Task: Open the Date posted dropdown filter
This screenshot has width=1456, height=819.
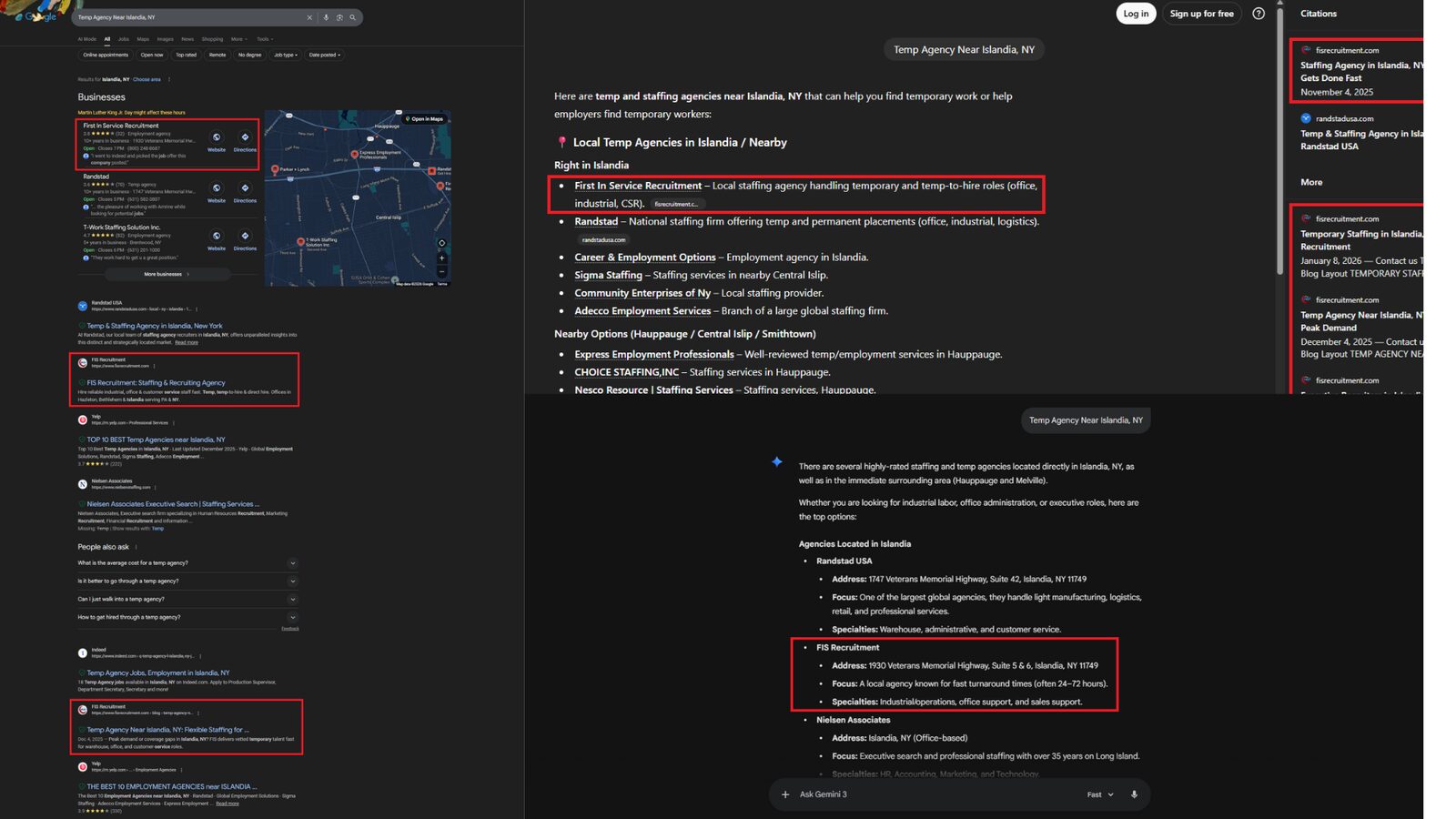Action: click(x=325, y=55)
